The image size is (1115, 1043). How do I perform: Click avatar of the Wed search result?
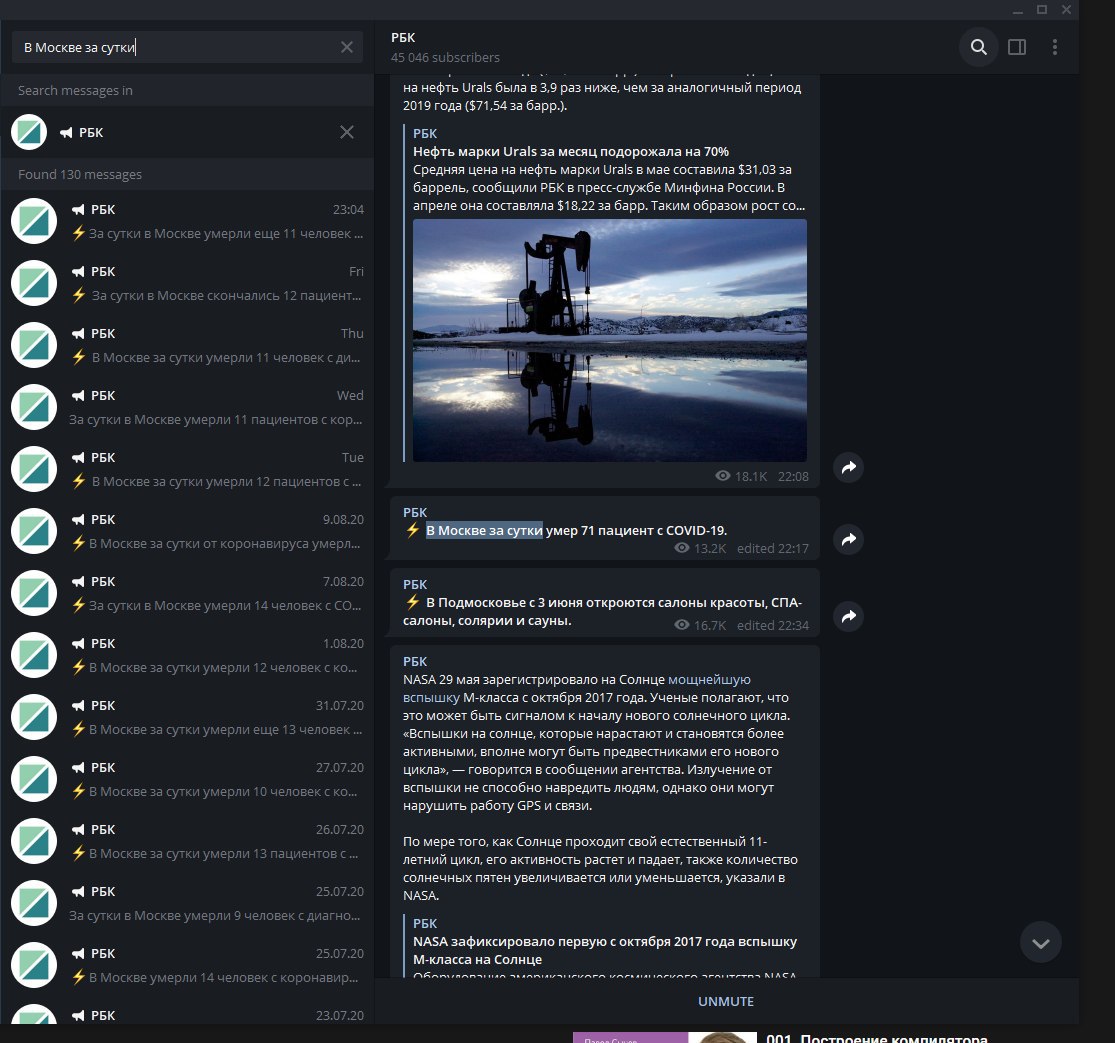33,407
